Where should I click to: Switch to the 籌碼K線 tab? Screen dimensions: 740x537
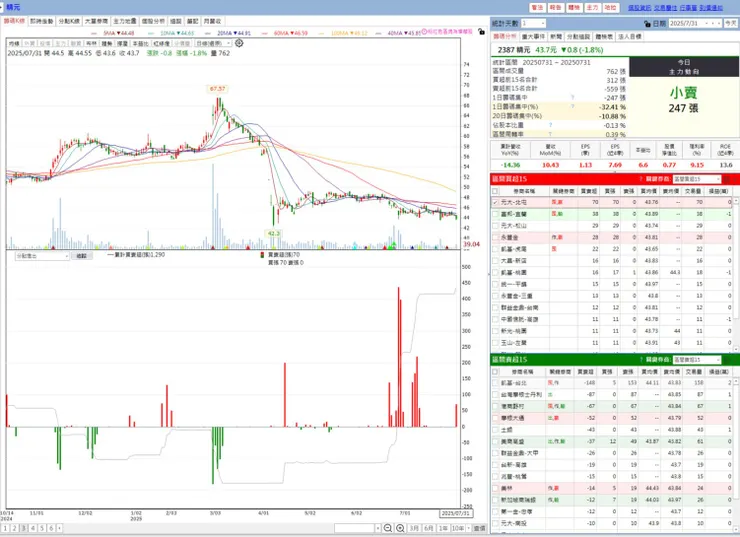[14, 21]
